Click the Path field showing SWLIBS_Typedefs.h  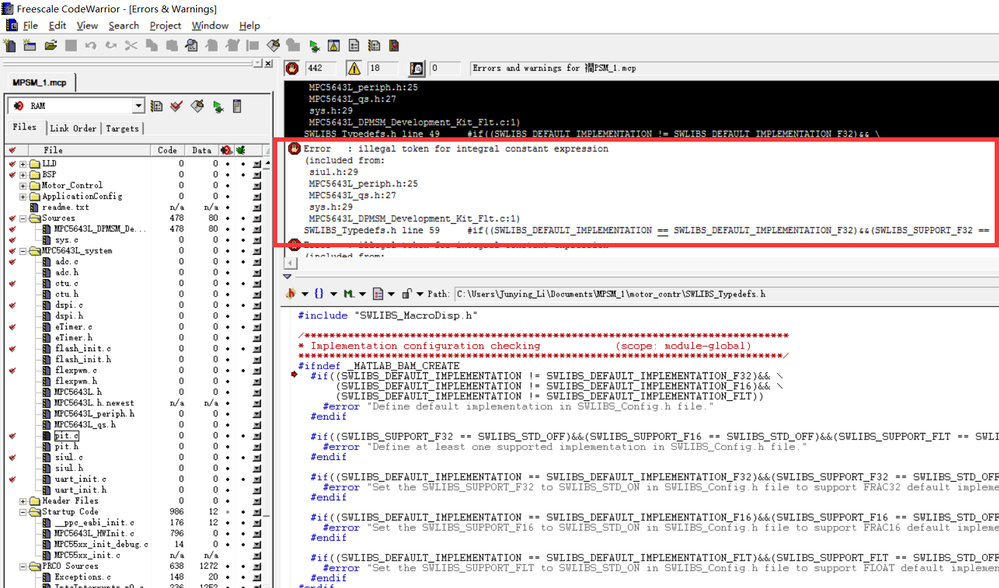click(x=726, y=294)
